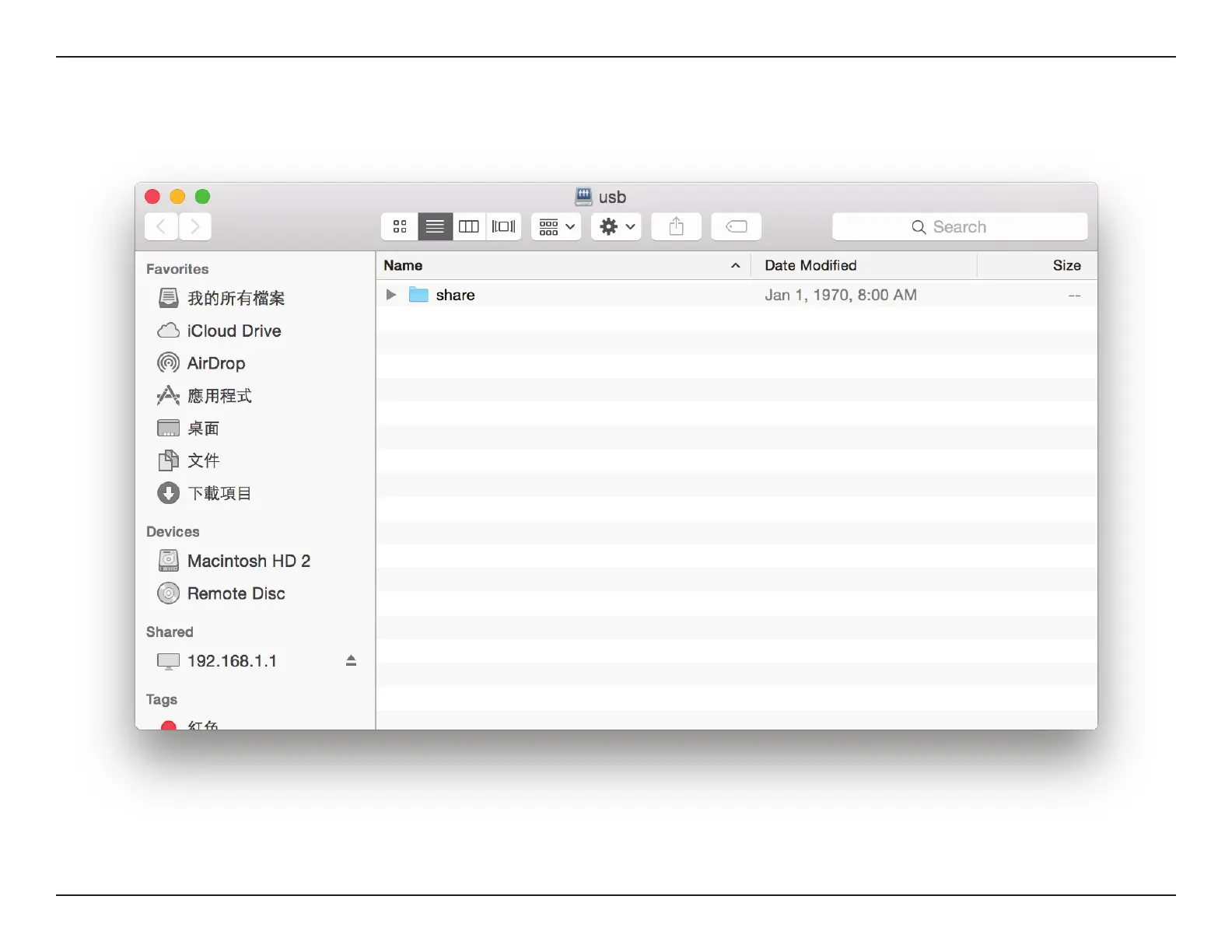This screenshot has height=952, width=1232.
Task: Click the 桌面 Desktop icon
Action: [x=168, y=428]
